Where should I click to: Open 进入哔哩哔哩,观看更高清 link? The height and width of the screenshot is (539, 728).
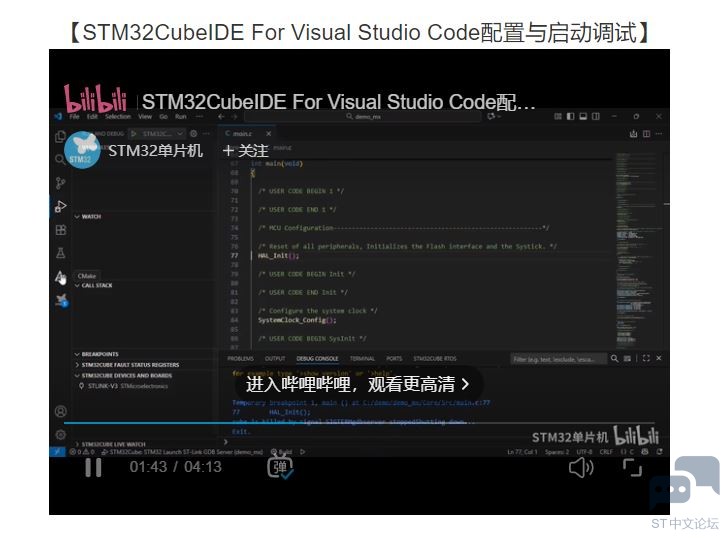[358, 384]
